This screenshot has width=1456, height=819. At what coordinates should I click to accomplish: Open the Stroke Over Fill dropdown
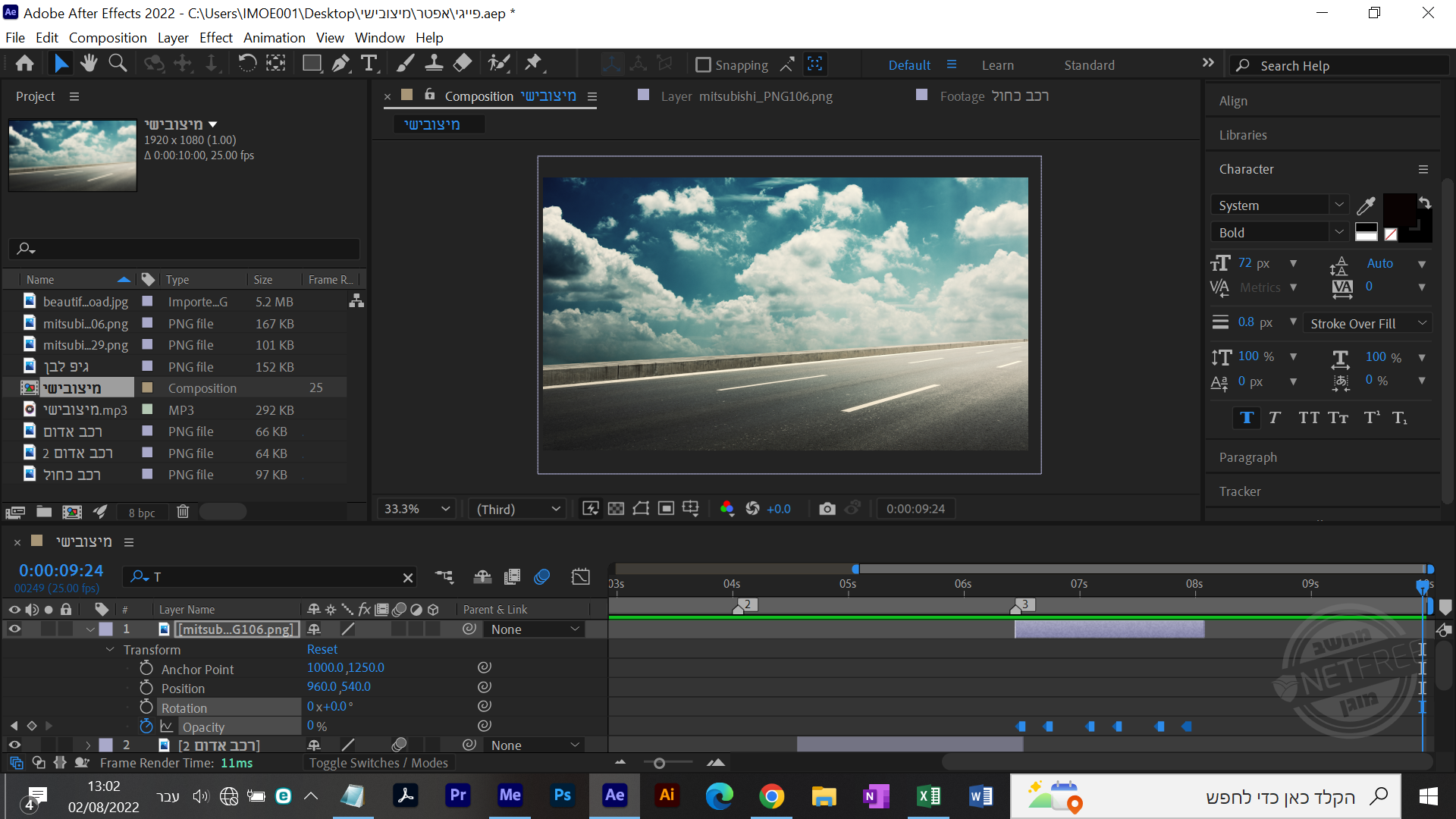[1367, 324]
